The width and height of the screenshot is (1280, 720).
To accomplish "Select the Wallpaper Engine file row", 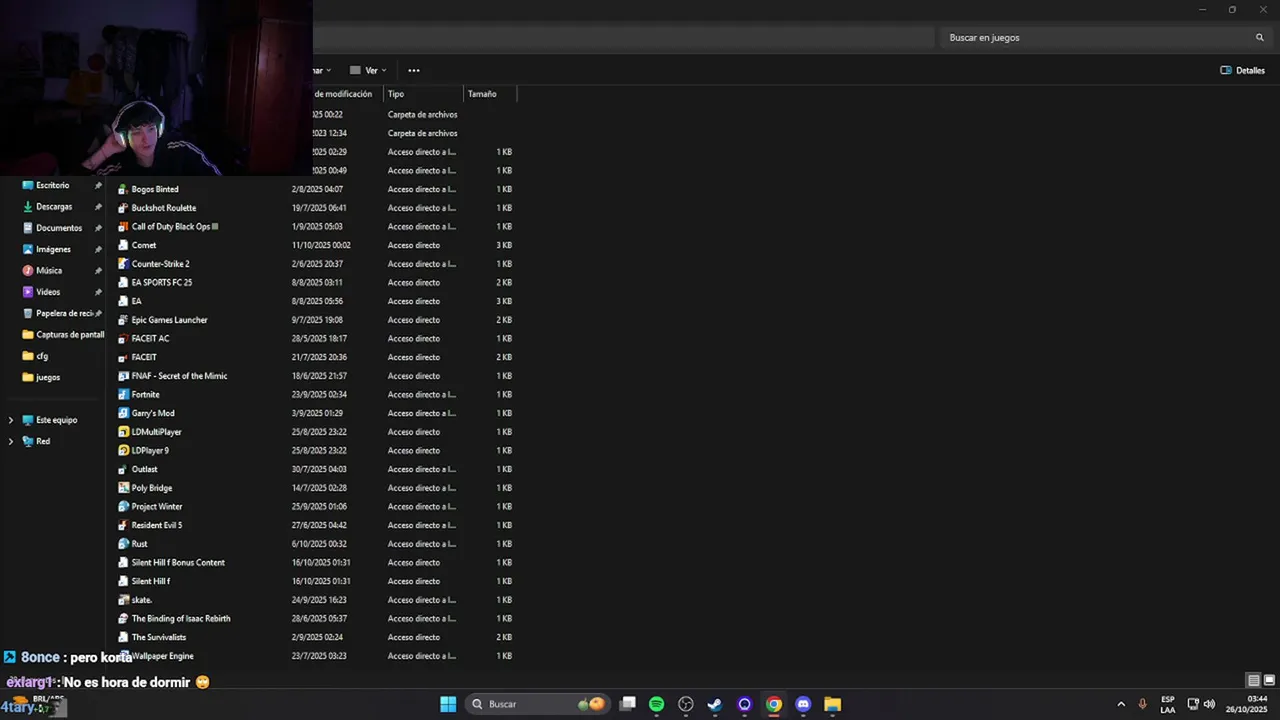I will (315, 656).
